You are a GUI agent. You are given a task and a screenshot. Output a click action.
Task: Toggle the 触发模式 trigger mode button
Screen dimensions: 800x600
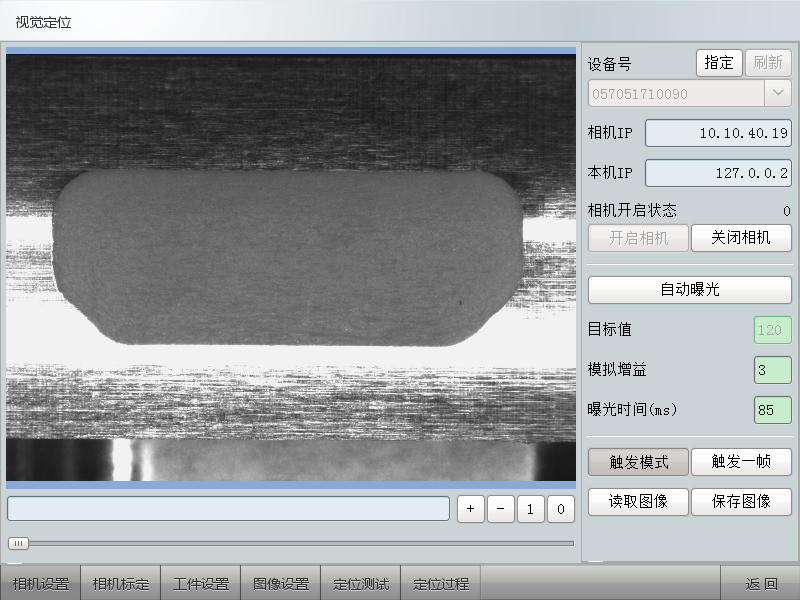(638, 462)
